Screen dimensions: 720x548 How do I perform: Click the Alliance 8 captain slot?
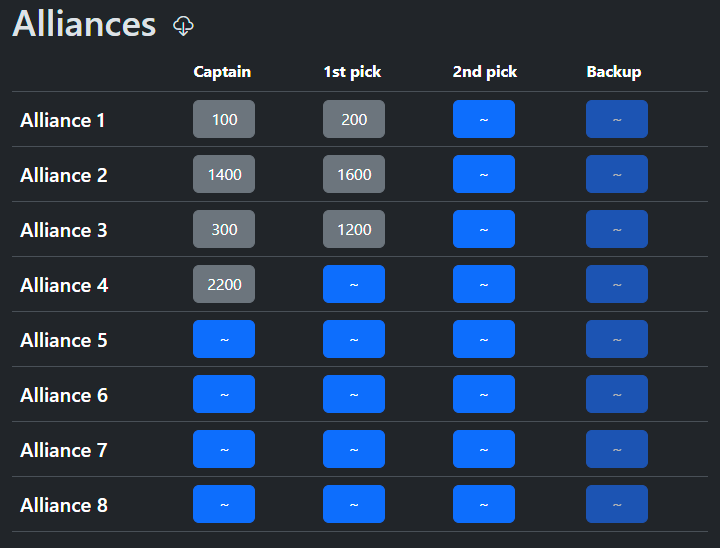pos(224,504)
